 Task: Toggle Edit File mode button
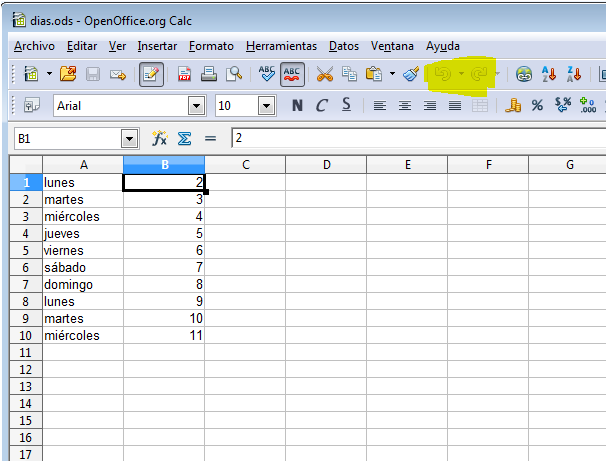pyautogui.click(x=152, y=74)
